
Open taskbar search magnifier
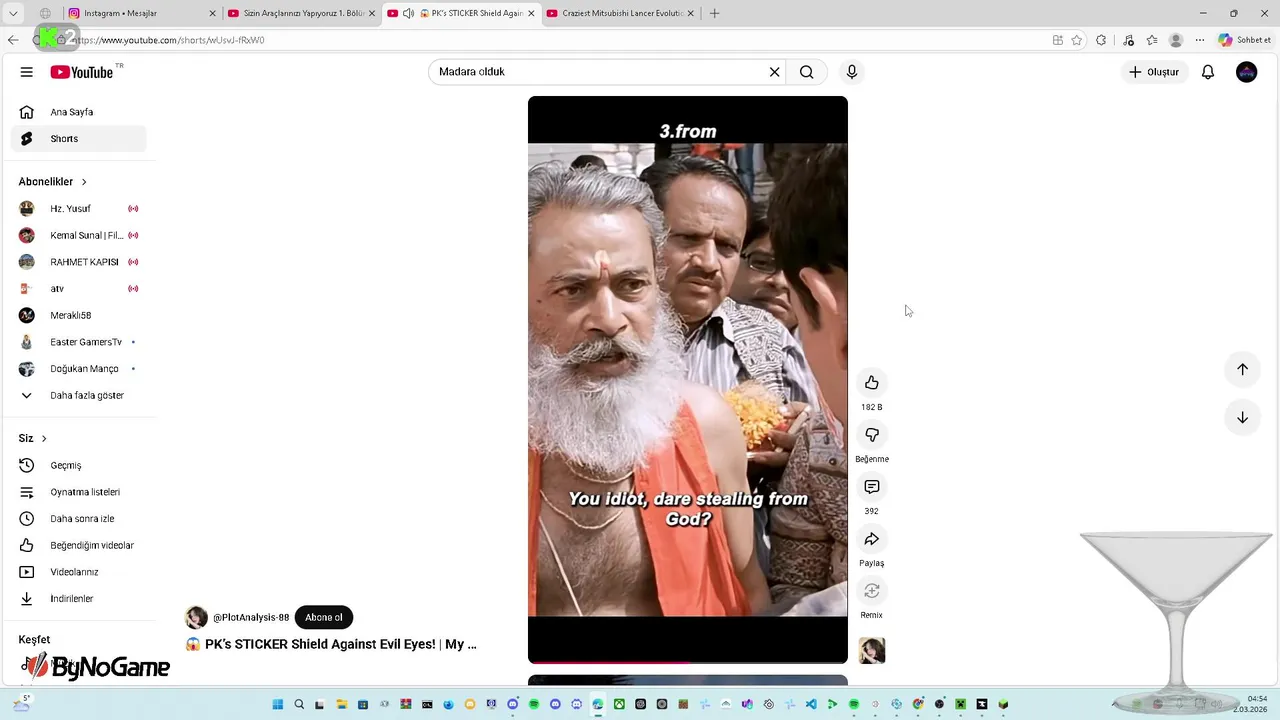299,704
